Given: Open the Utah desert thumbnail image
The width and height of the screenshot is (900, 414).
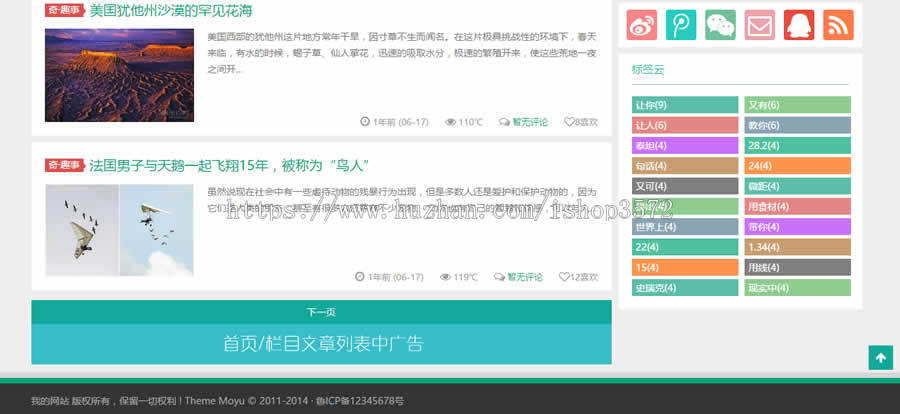Looking at the screenshot, I should click(119, 75).
